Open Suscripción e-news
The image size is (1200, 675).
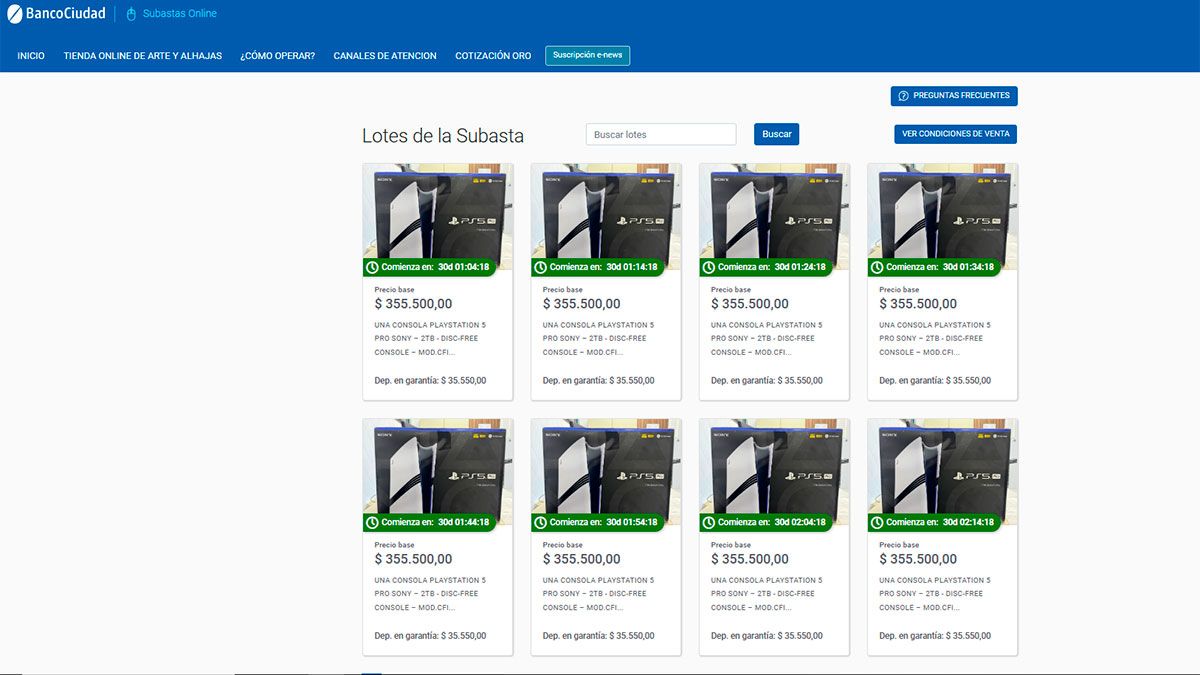point(587,55)
